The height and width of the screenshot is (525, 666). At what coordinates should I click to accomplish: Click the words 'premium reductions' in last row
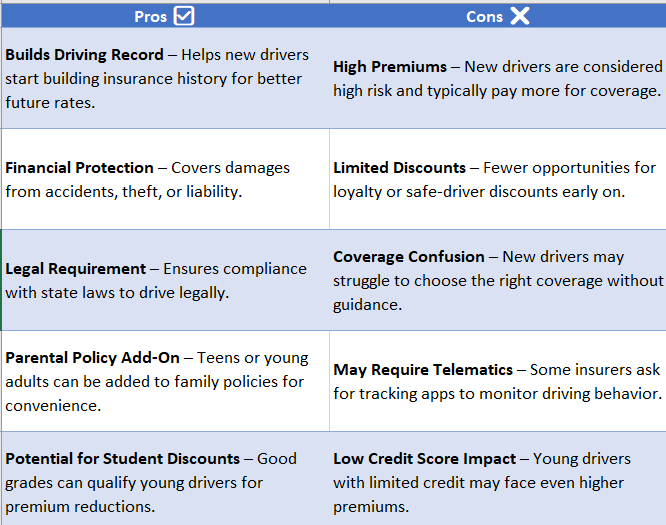tap(78, 507)
